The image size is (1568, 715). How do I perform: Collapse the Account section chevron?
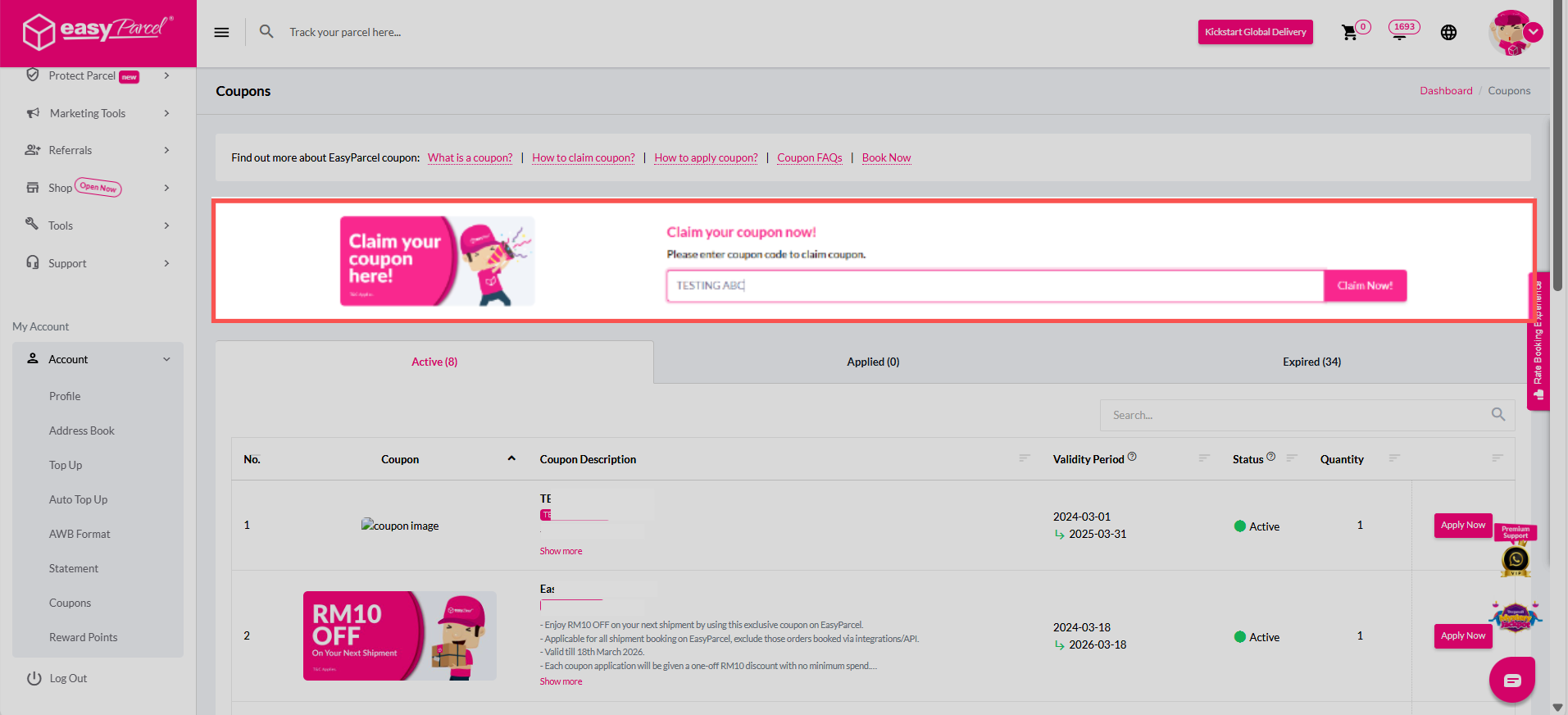(166, 359)
